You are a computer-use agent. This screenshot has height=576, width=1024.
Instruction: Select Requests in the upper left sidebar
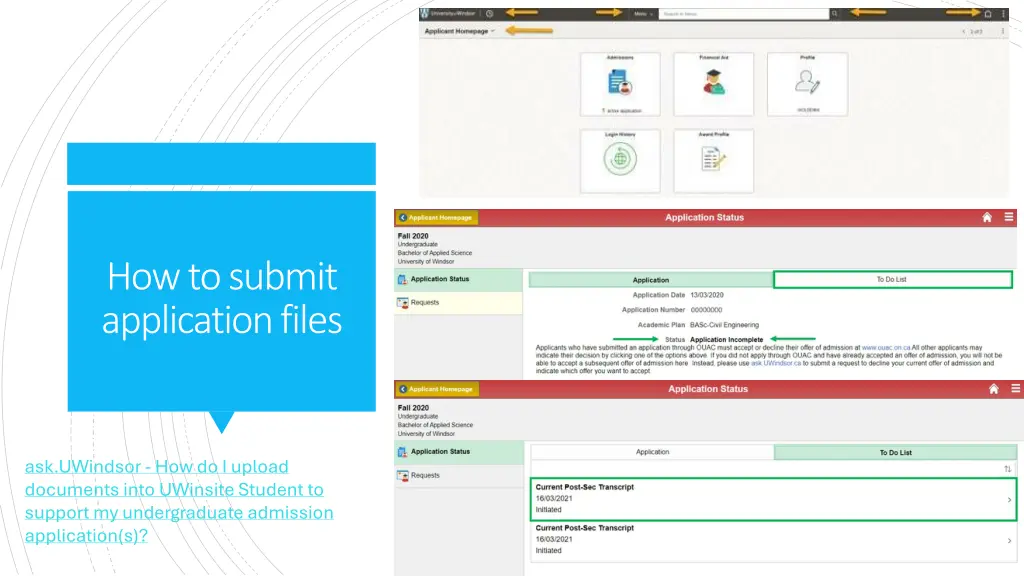click(x=425, y=303)
